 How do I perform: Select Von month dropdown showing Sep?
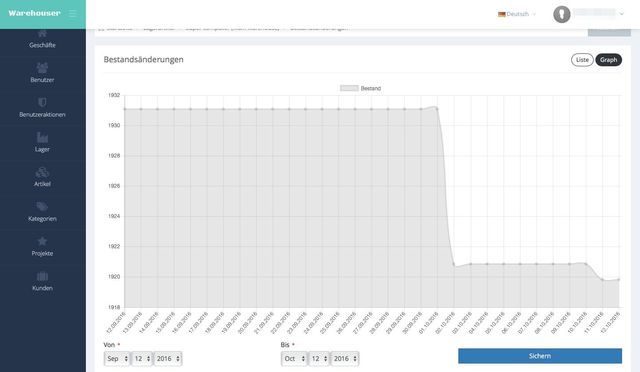click(x=117, y=359)
